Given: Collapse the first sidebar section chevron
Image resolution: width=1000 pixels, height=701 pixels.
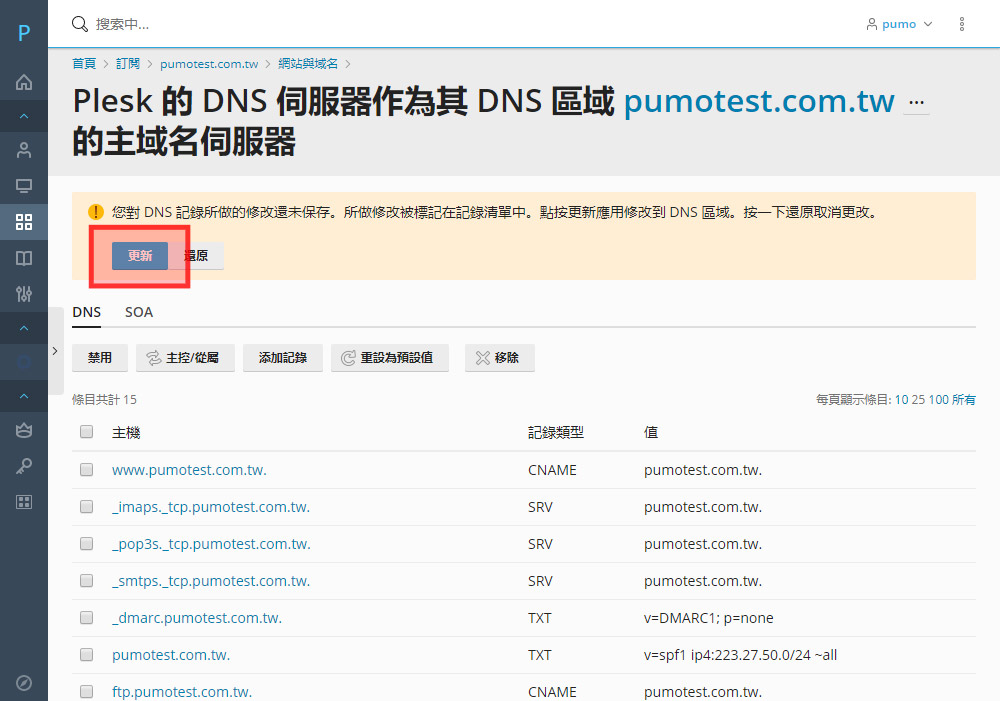Looking at the screenshot, I should (24, 116).
